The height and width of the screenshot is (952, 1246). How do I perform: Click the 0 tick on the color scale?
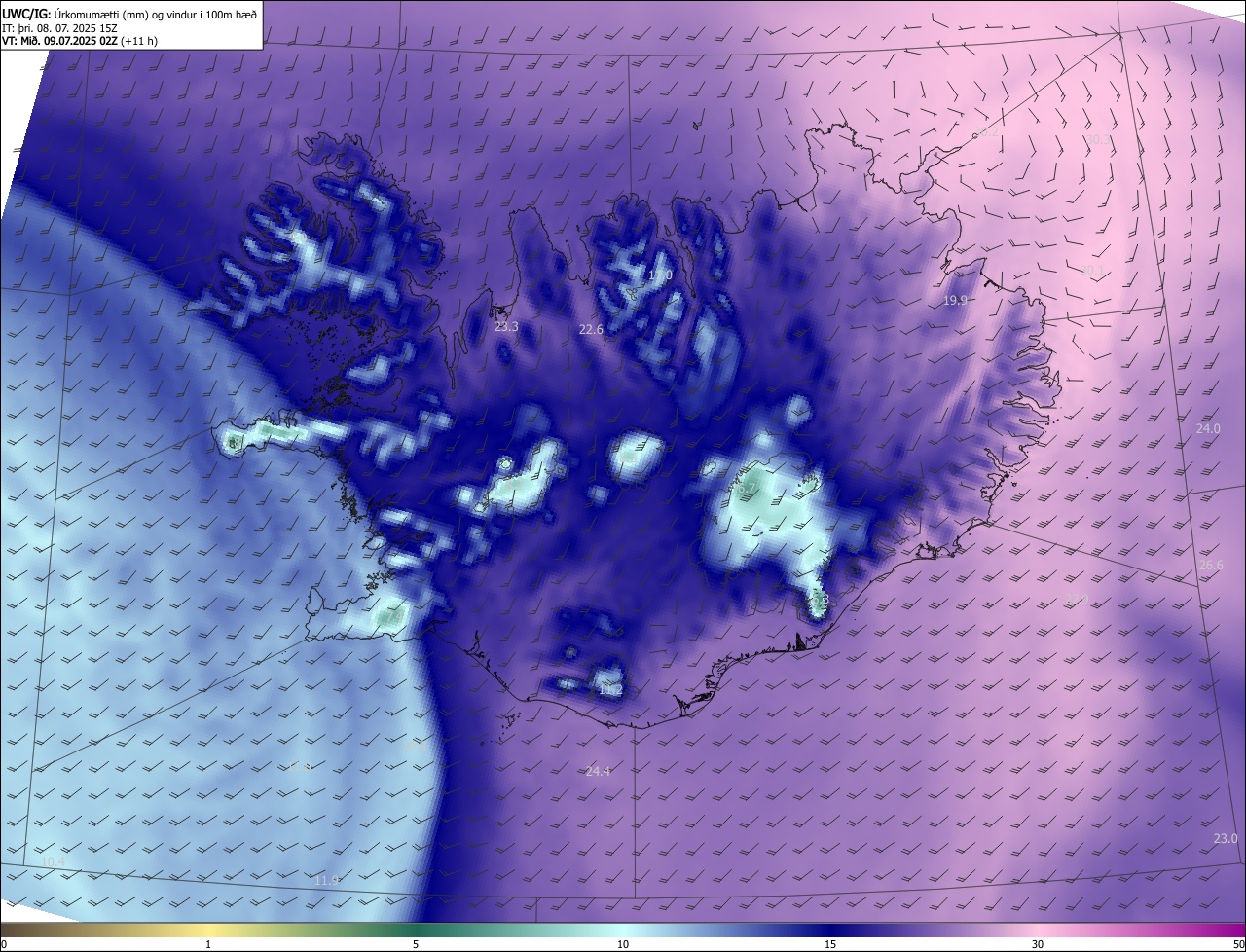point(4,945)
